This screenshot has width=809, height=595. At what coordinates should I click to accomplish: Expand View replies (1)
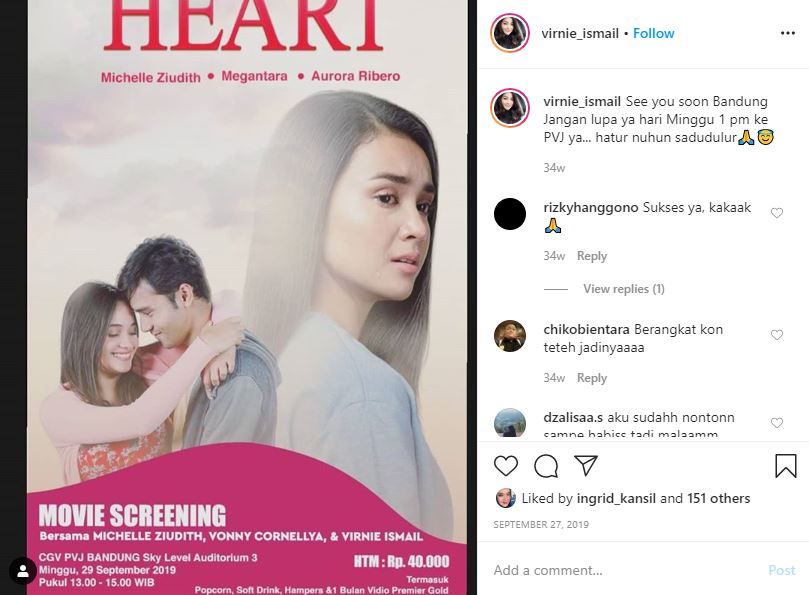624,289
